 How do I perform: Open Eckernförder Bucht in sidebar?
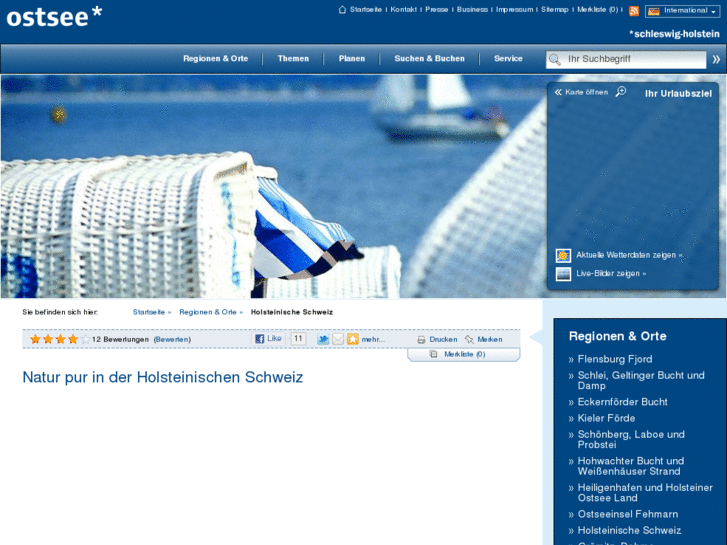[623, 402]
